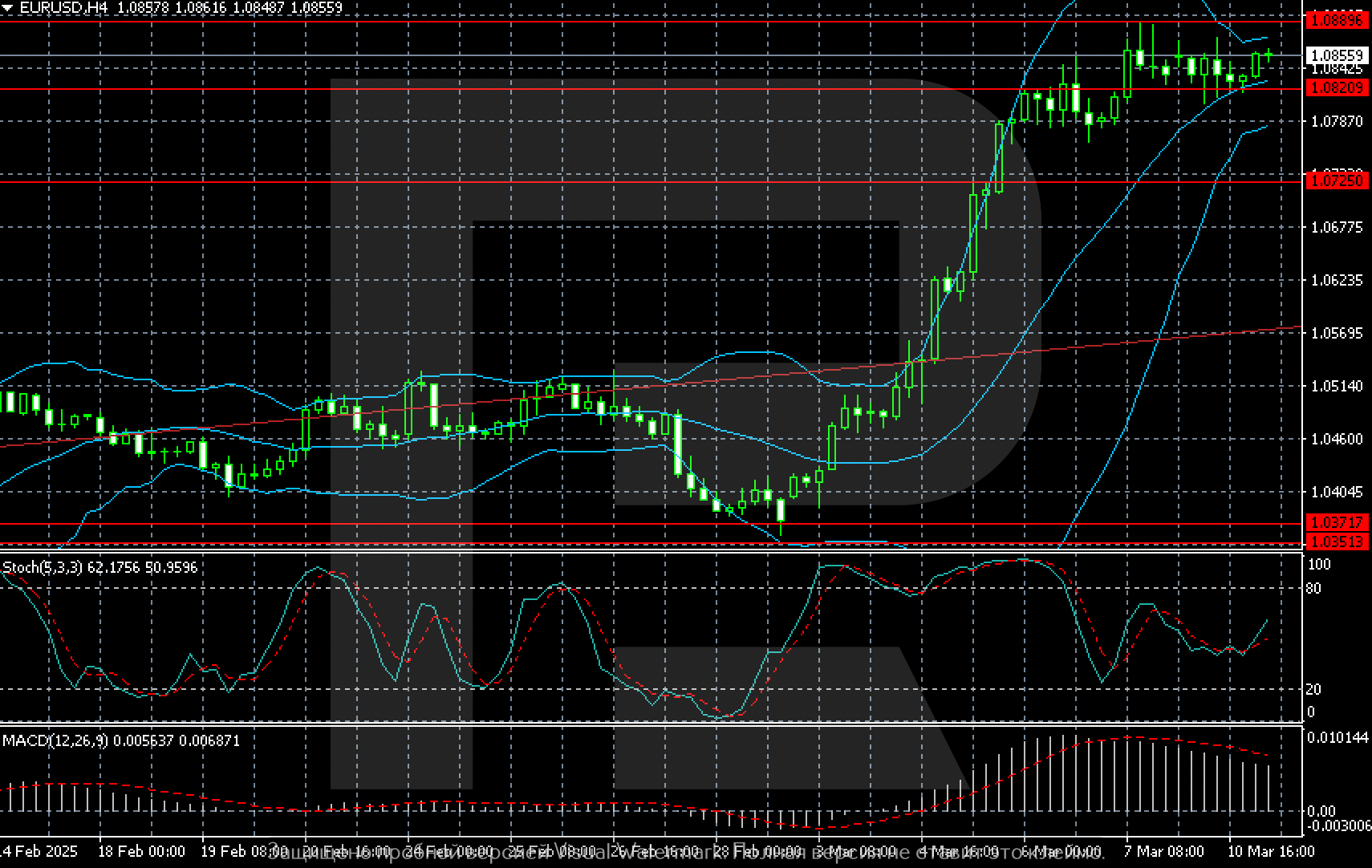Click the MACD(12,26,9) indicator label

click(55, 741)
